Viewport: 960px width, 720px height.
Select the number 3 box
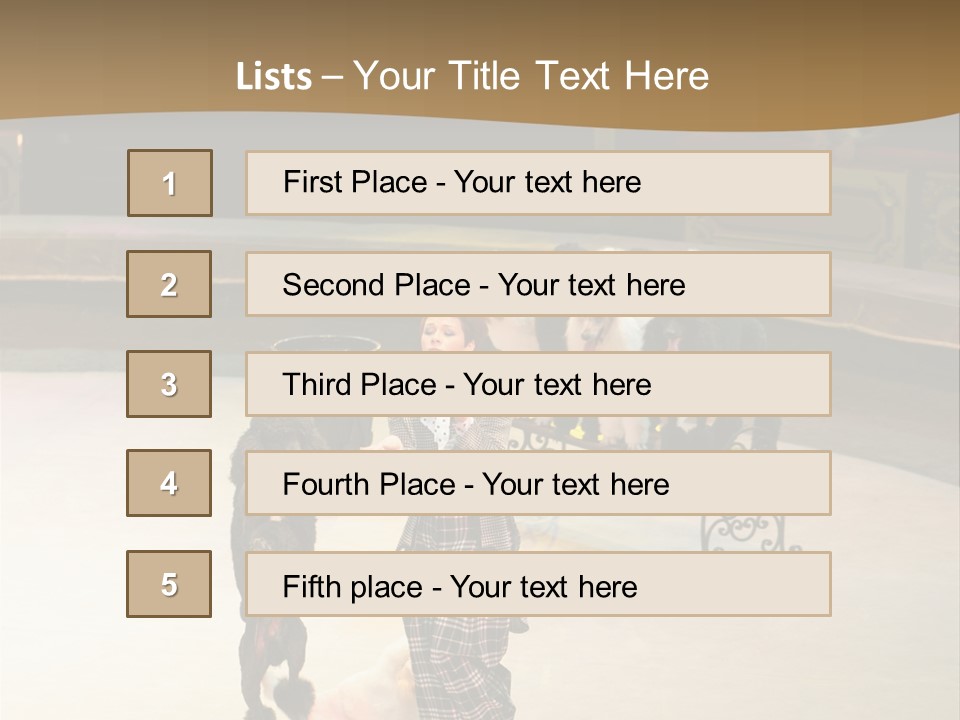(x=169, y=384)
